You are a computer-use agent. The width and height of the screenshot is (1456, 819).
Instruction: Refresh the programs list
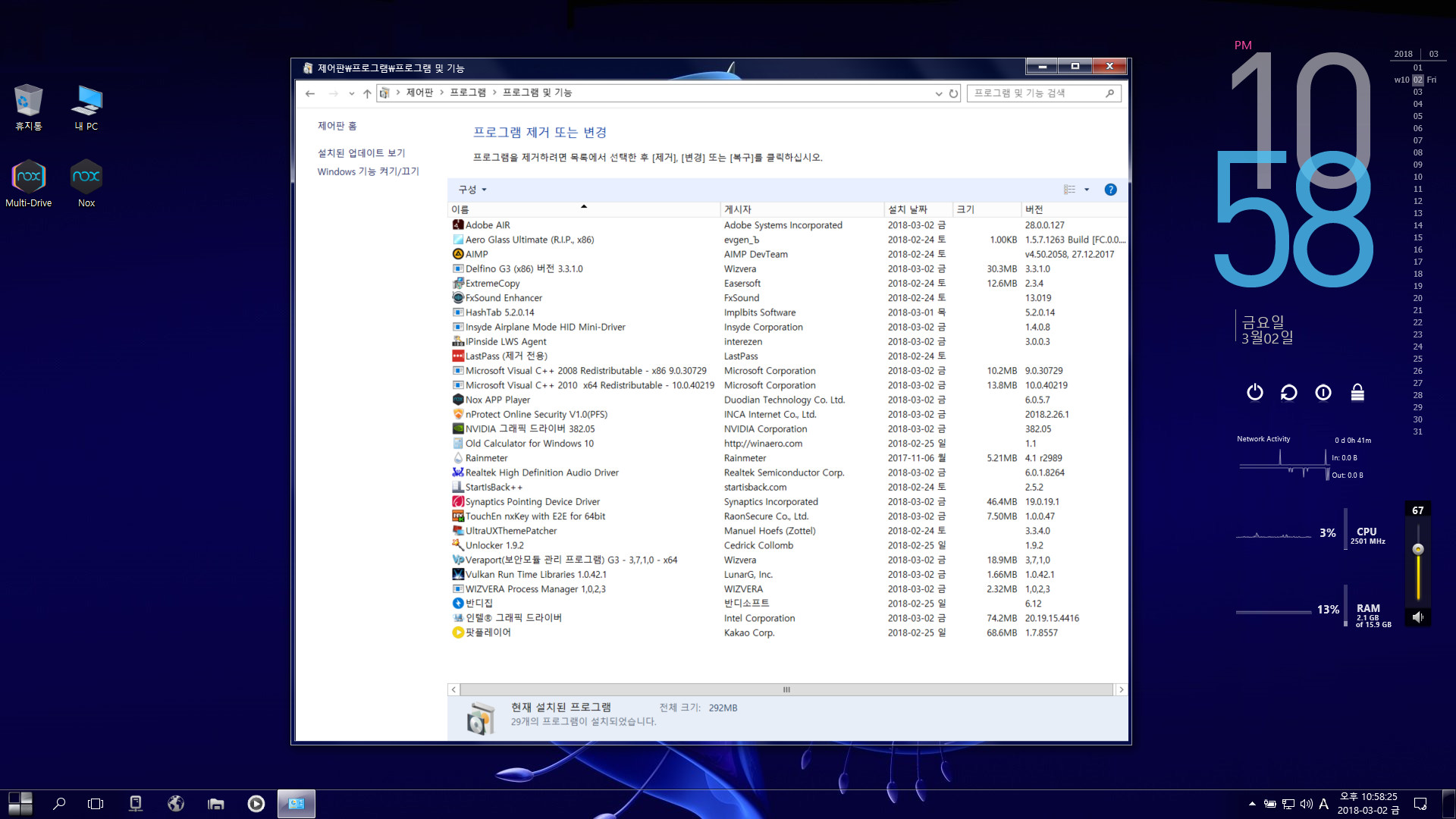953,93
